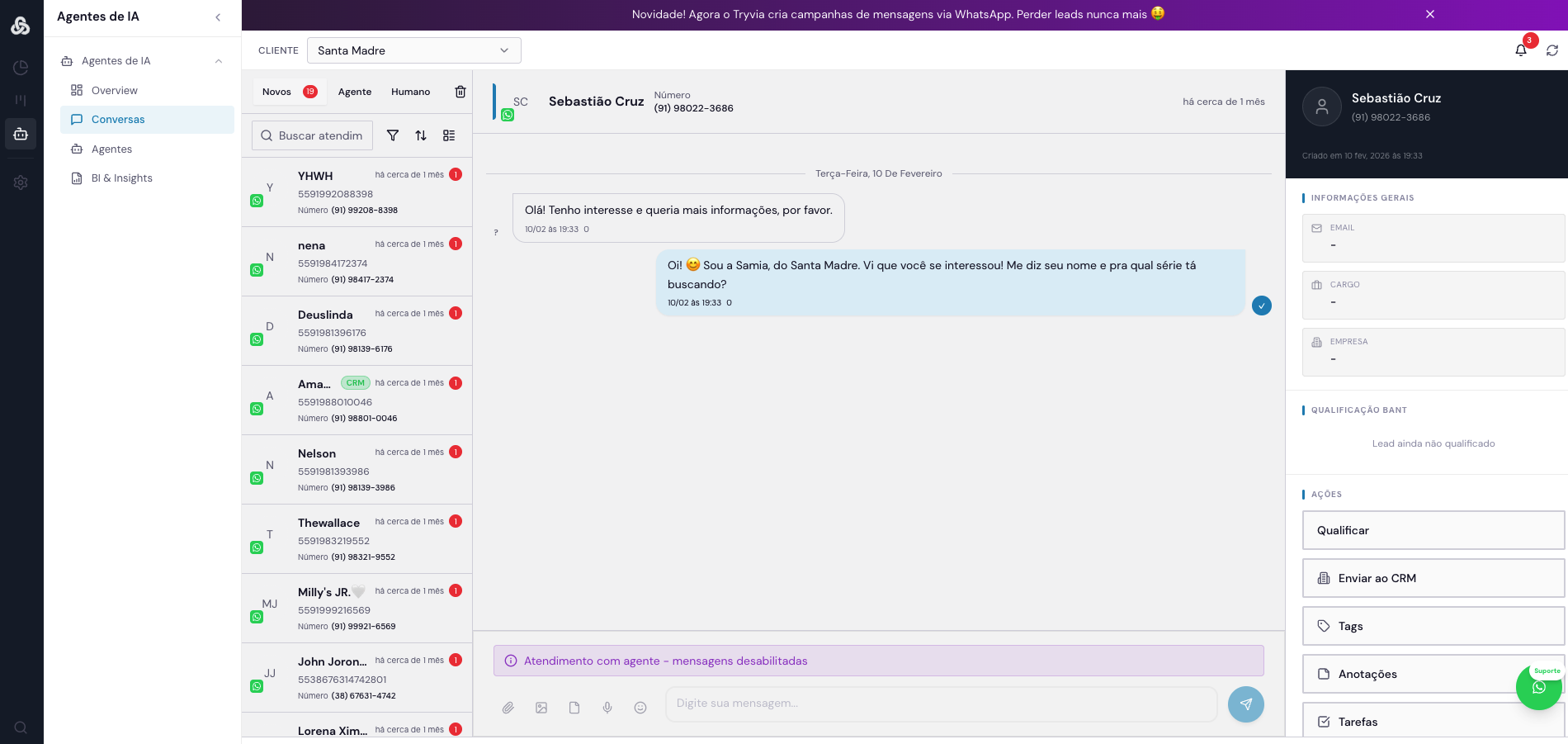This screenshot has width=1568, height=744.
Task: Click the microphone audio icon
Action: [x=607, y=708]
